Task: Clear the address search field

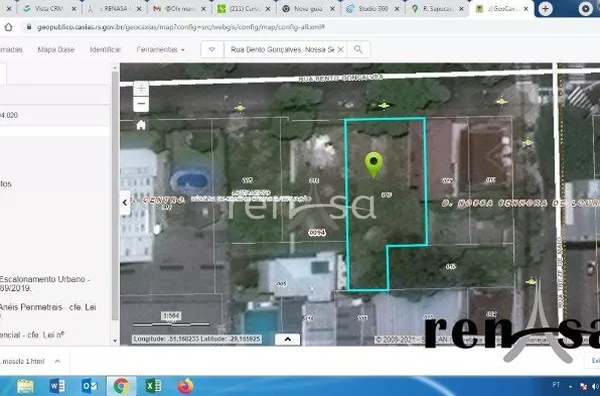Action: (340, 49)
